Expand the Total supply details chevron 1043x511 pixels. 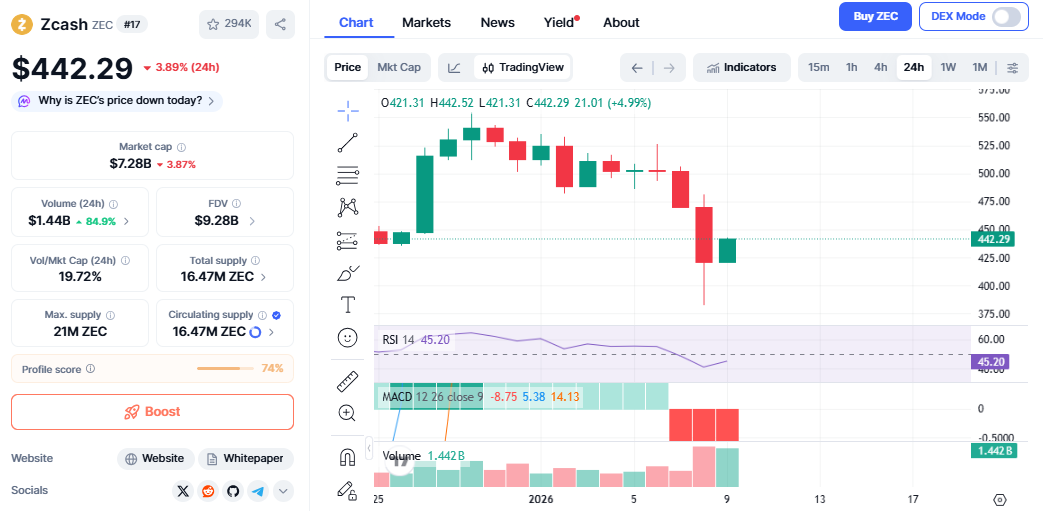click(263, 277)
